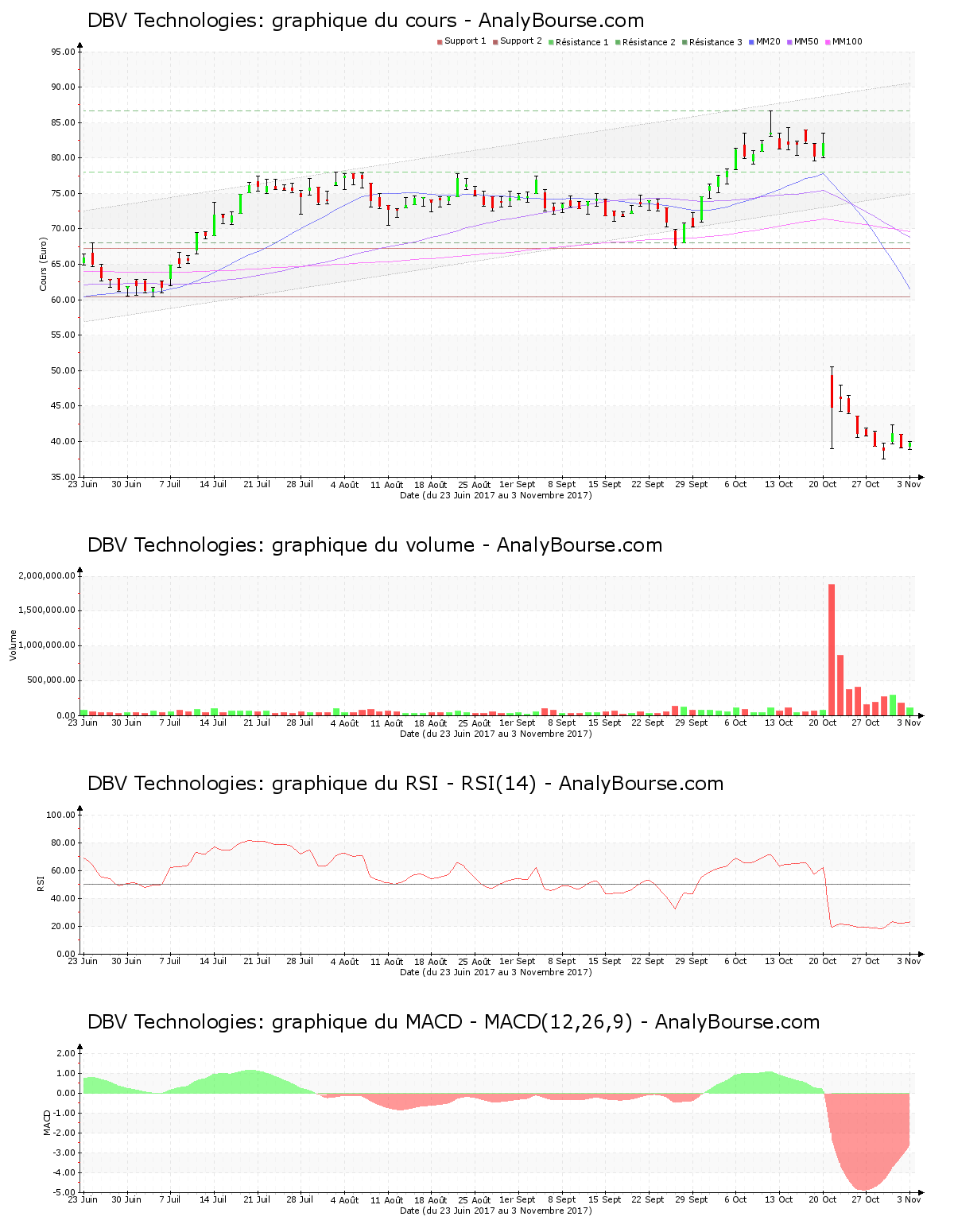Click the '1er Sept' date on price chart
The height and width of the screenshot is (1232, 954).
(518, 484)
